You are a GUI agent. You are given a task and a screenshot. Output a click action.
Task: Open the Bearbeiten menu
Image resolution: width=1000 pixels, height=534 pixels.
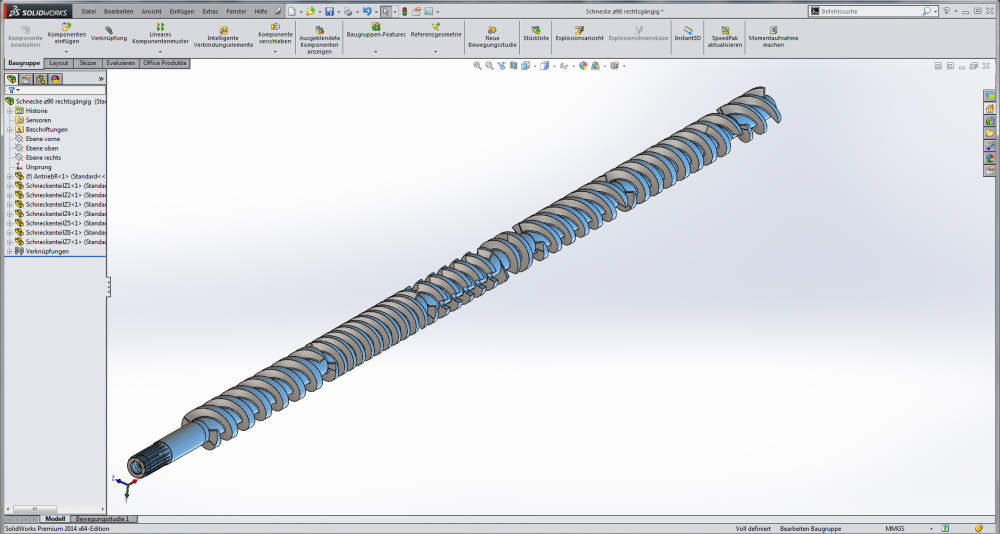(119, 11)
